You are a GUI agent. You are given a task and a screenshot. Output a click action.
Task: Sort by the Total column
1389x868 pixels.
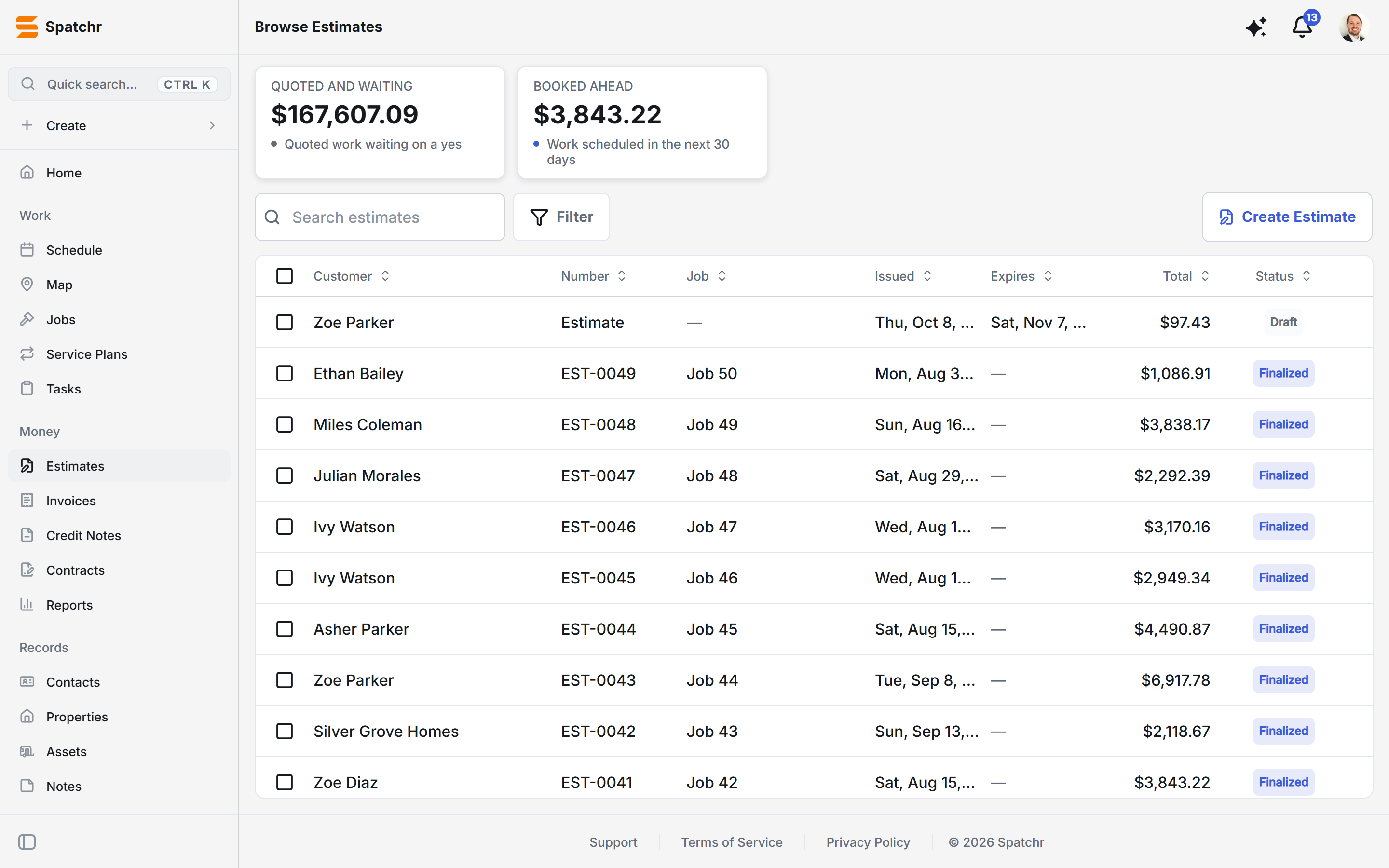[1186, 276]
